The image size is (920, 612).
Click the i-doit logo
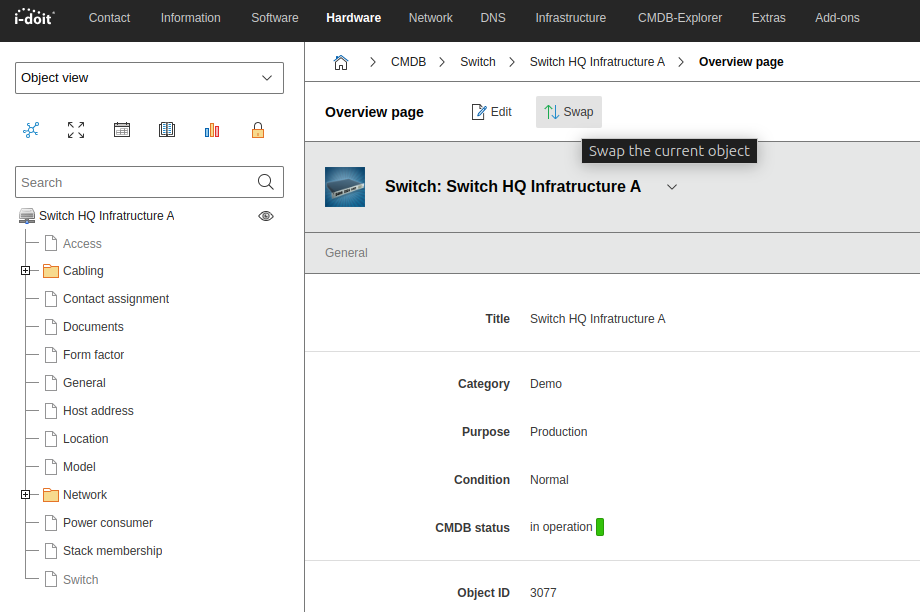(x=34, y=18)
